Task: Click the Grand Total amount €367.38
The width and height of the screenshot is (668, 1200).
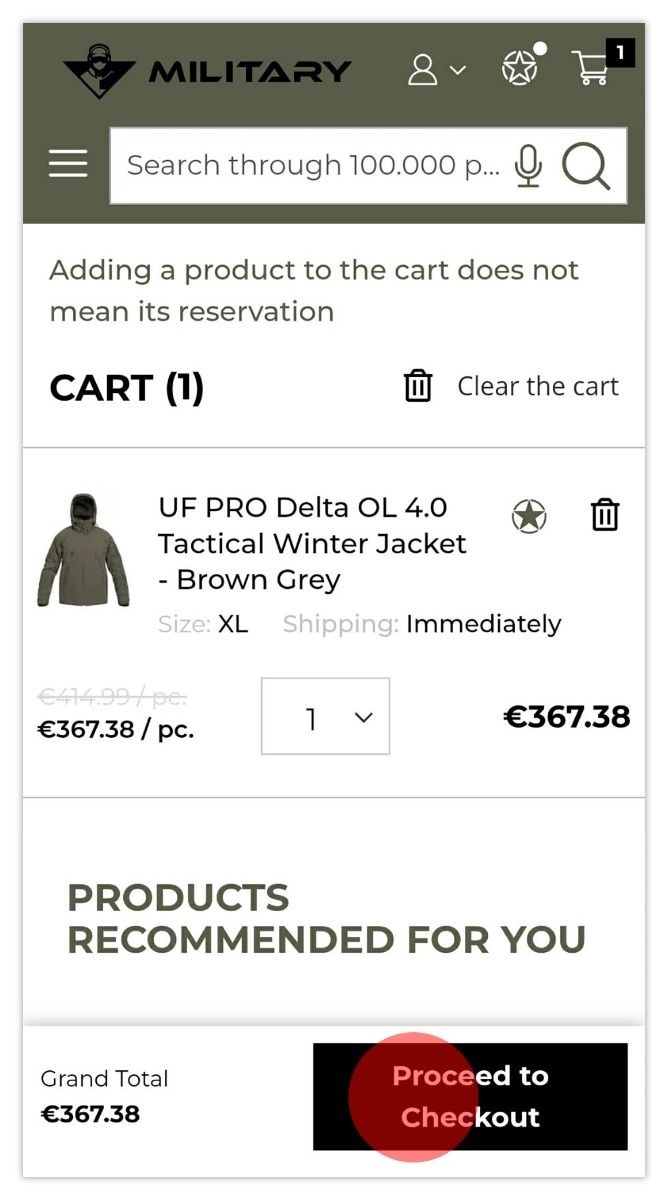Action: coord(90,1114)
